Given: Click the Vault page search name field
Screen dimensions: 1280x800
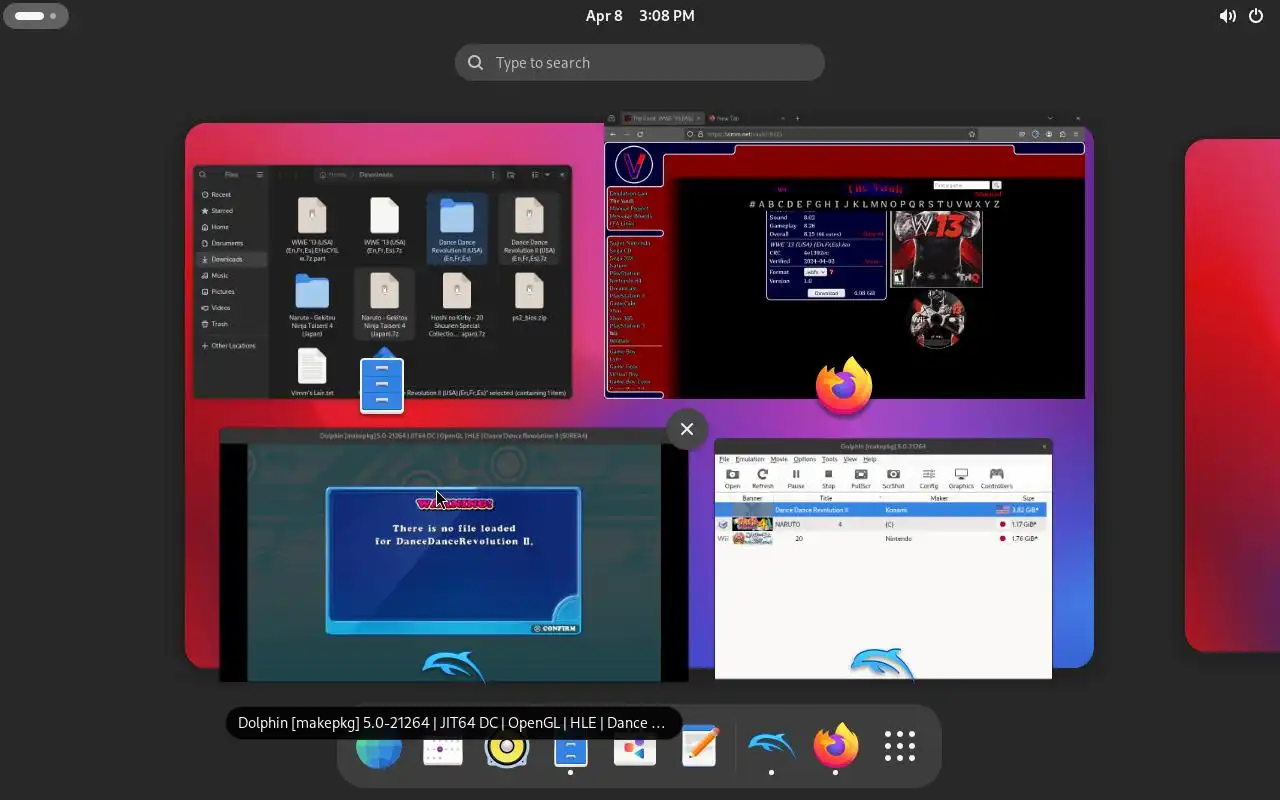Looking at the screenshot, I should pos(961,185).
